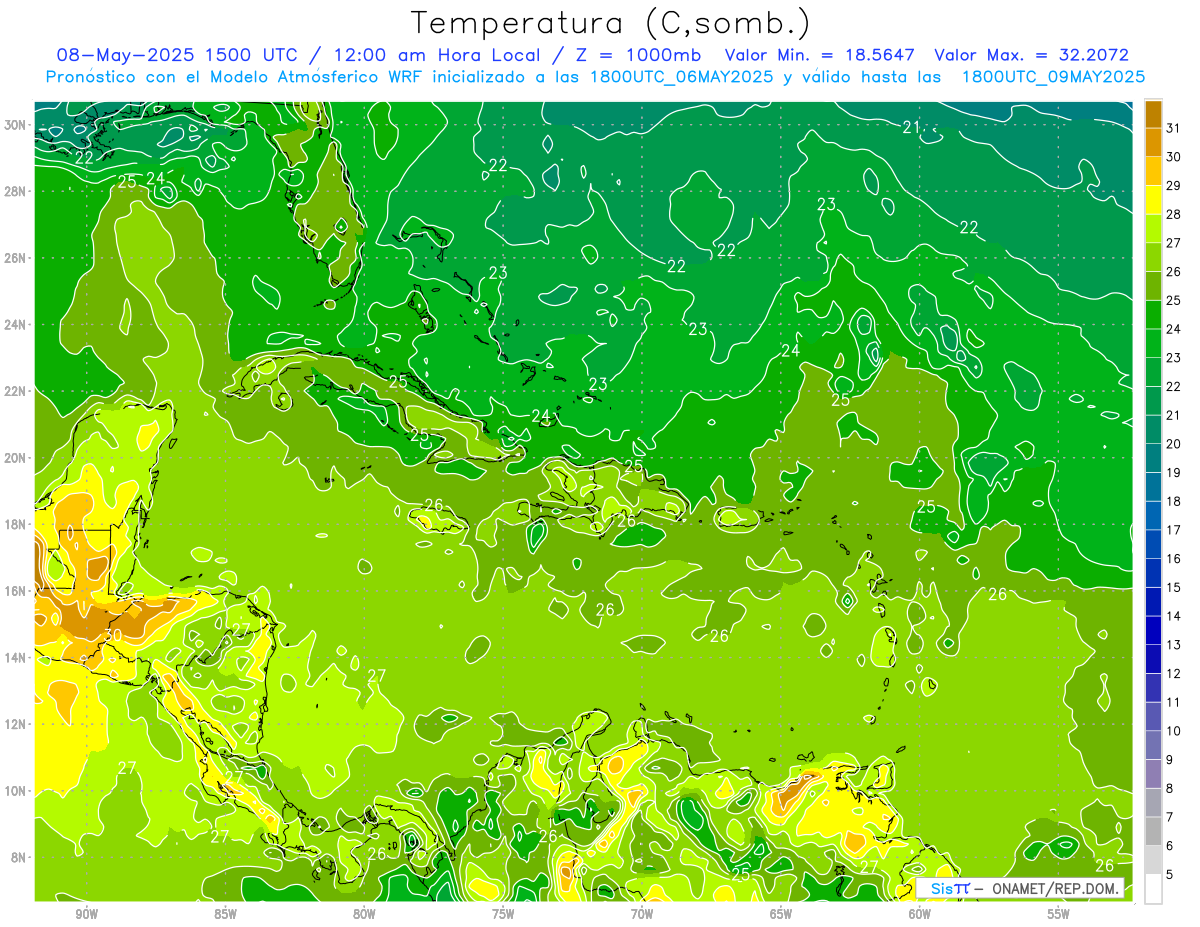The width and height of the screenshot is (1200, 927).
Task: Click the 12N latitude axis label
Action: tap(15, 724)
